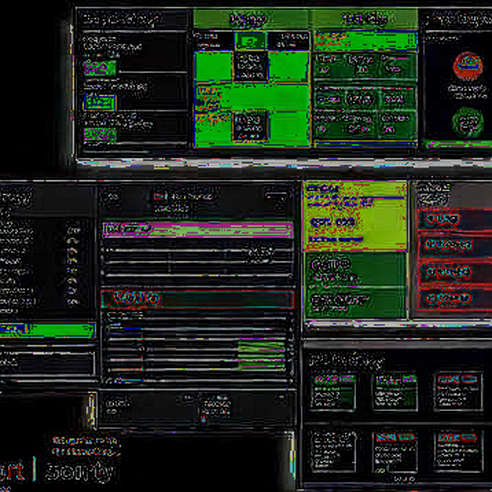This screenshot has width=492, height=492.
Task: Expand the red-outlined dark header bar
Action: click(197, 299)
